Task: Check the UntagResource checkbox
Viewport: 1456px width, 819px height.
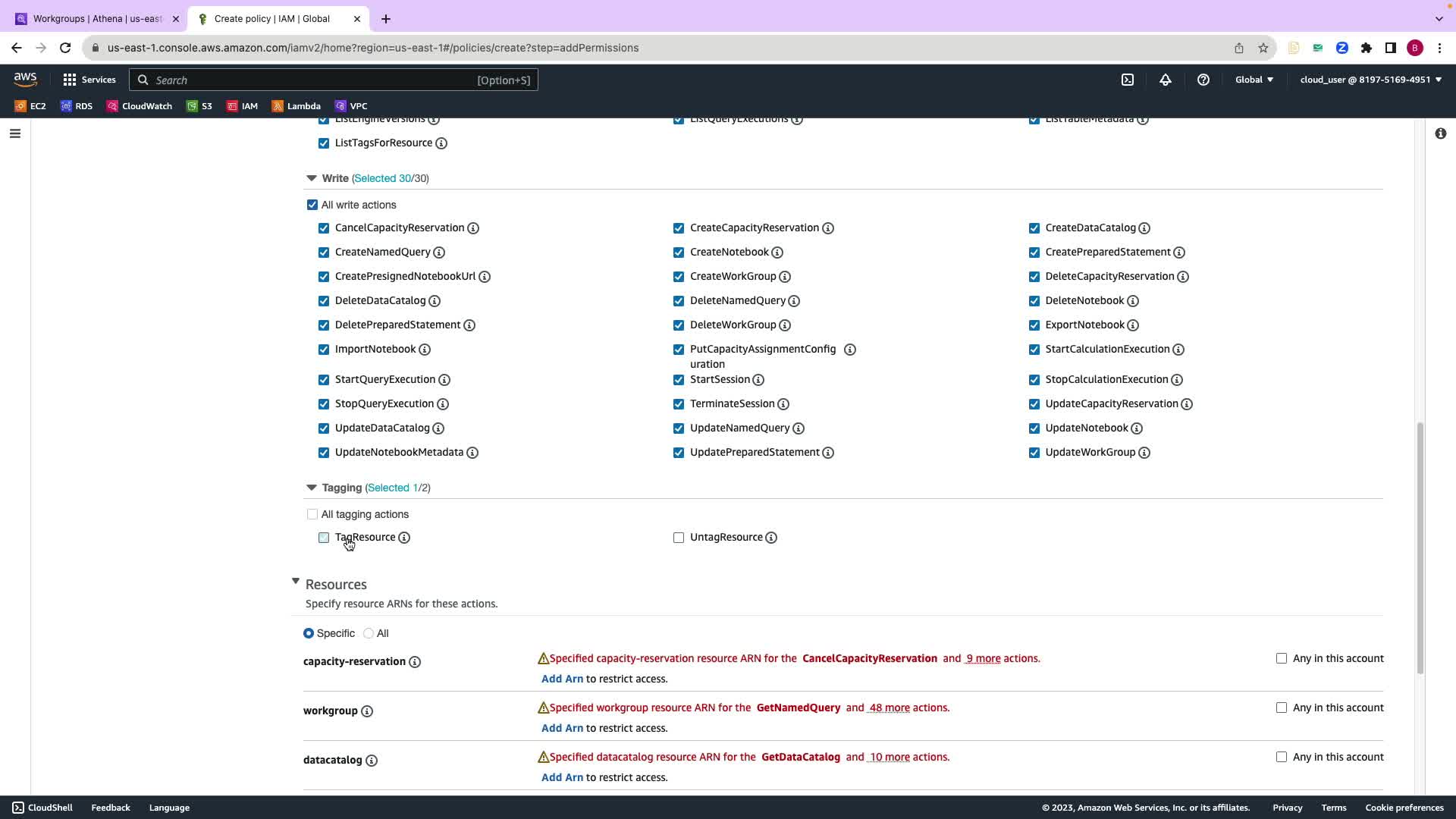Action: tap(679, 538)
